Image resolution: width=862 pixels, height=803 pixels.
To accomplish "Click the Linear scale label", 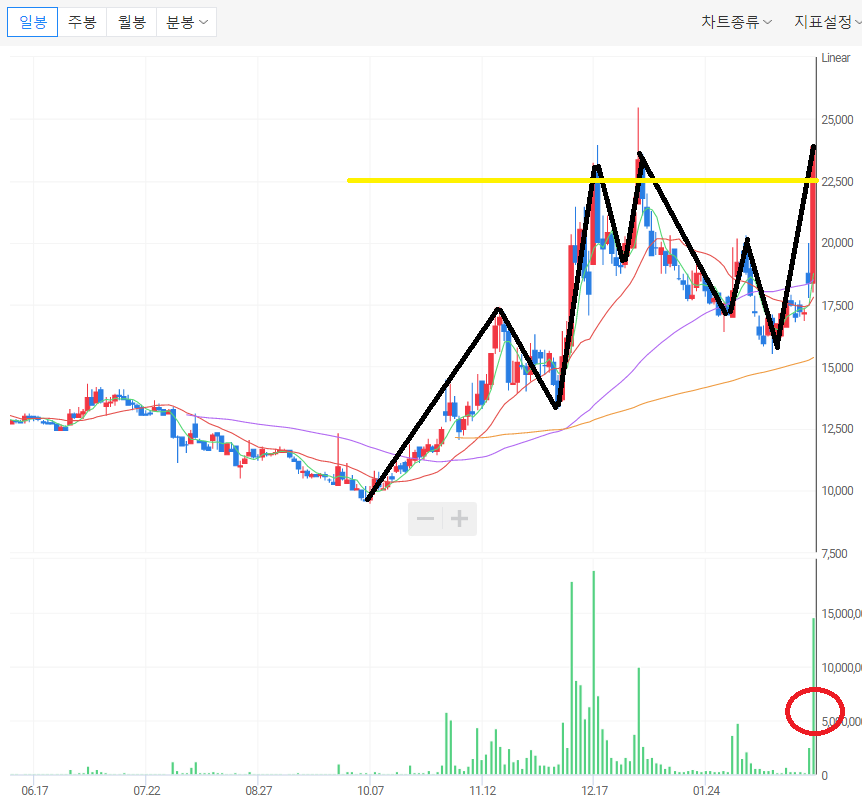I will [x=835, y=58].
